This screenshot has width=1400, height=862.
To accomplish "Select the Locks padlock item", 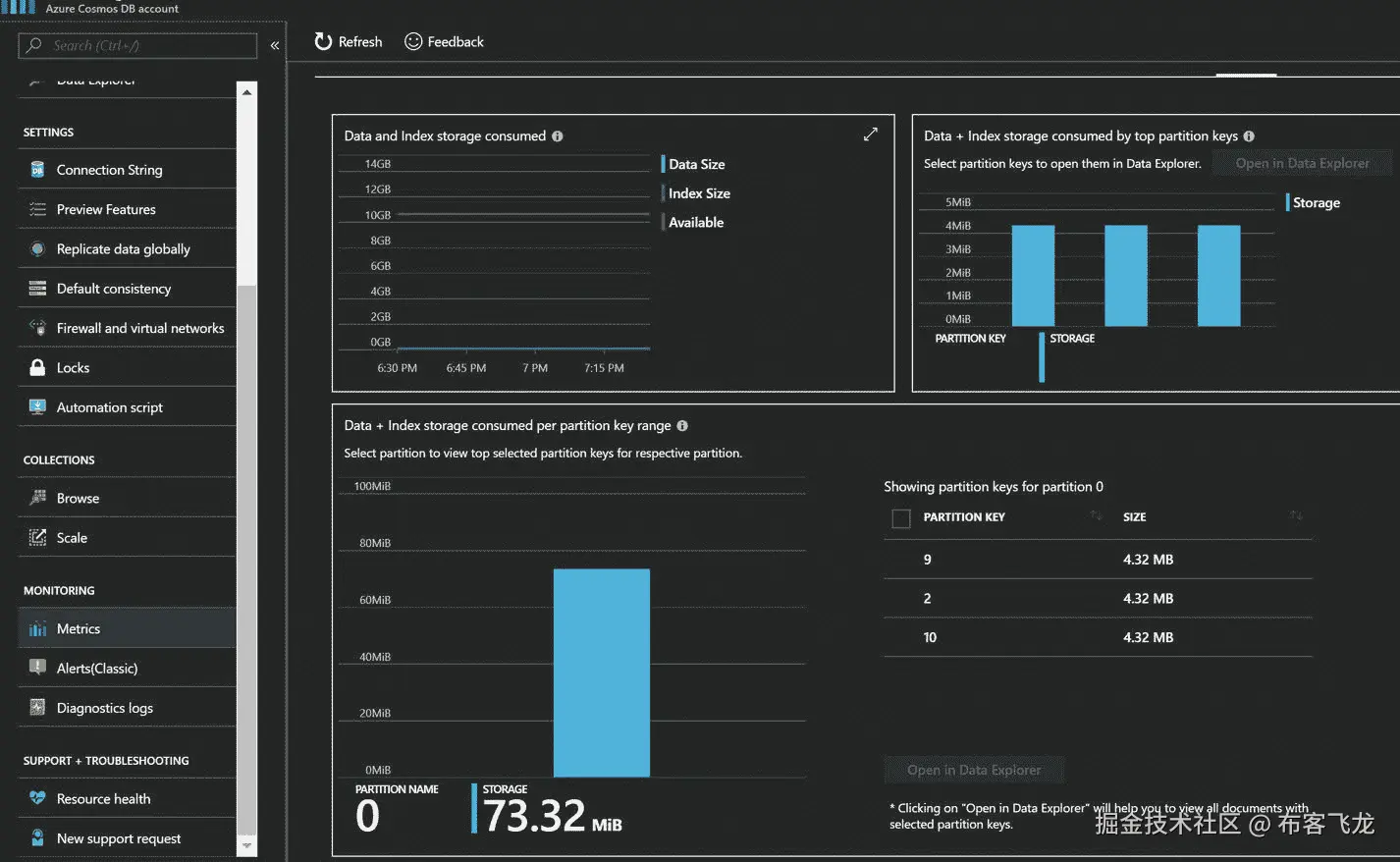I will click(128, 367).
